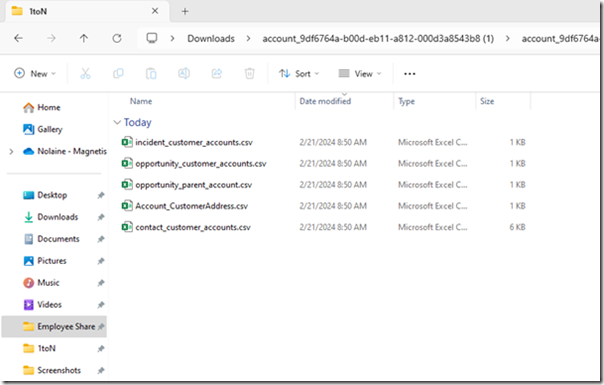Sort by the Size column header

(x=487, y=101)
